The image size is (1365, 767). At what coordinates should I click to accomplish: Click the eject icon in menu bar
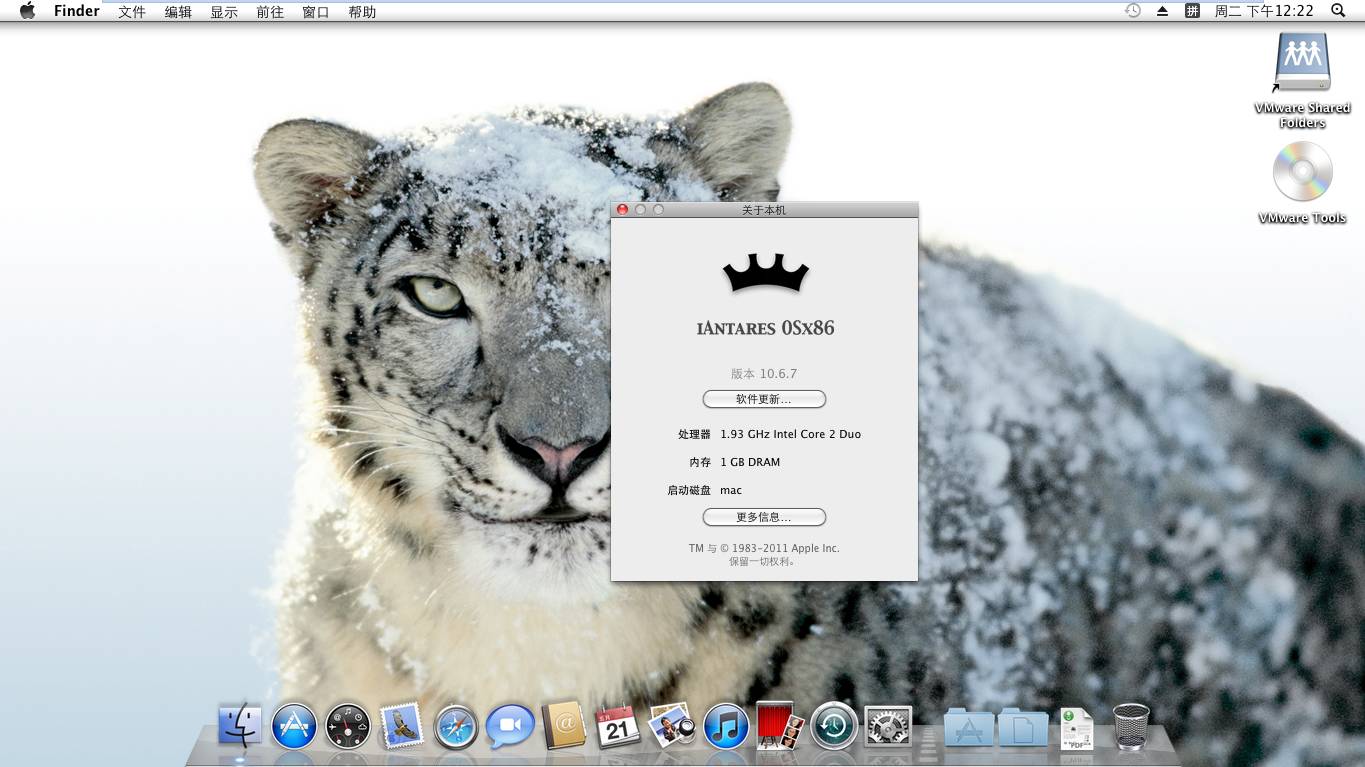click(x=1162, y=11)
